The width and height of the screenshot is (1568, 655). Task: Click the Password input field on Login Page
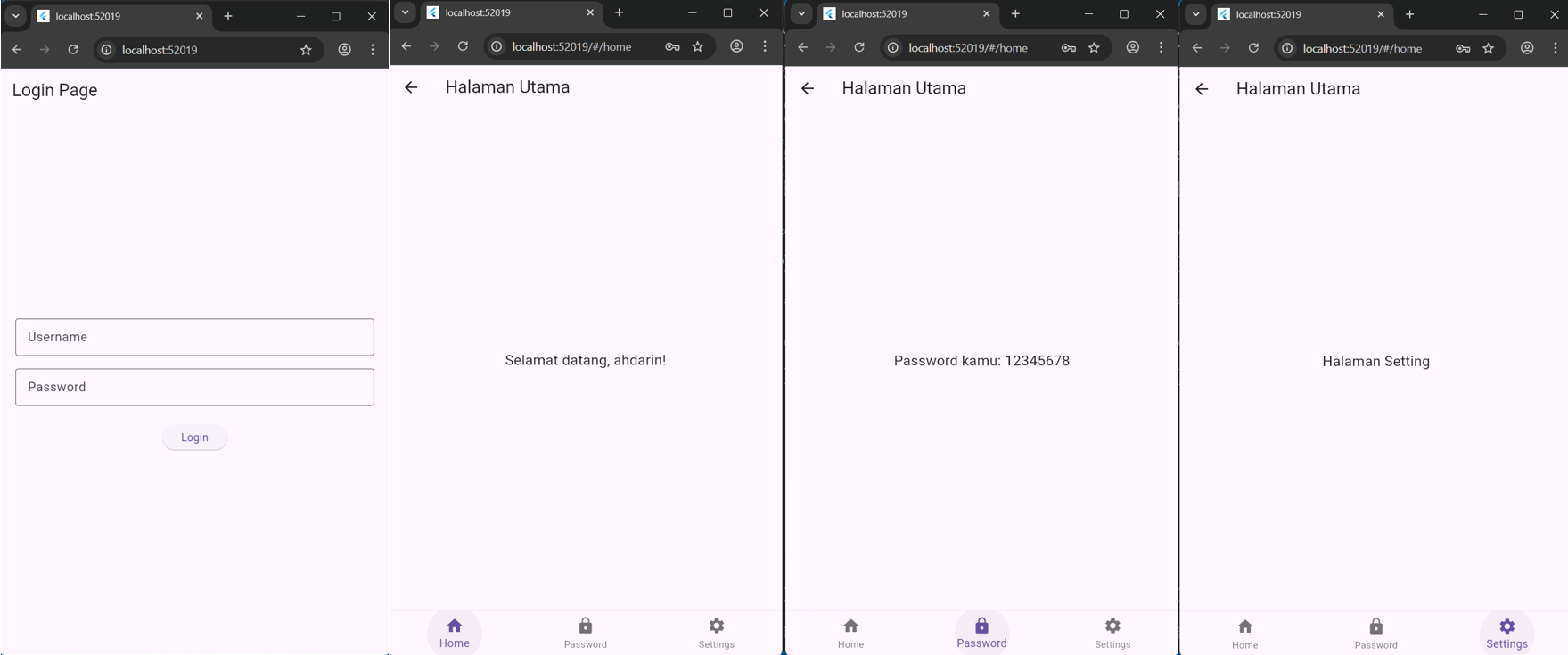click(x=194, y=387)
